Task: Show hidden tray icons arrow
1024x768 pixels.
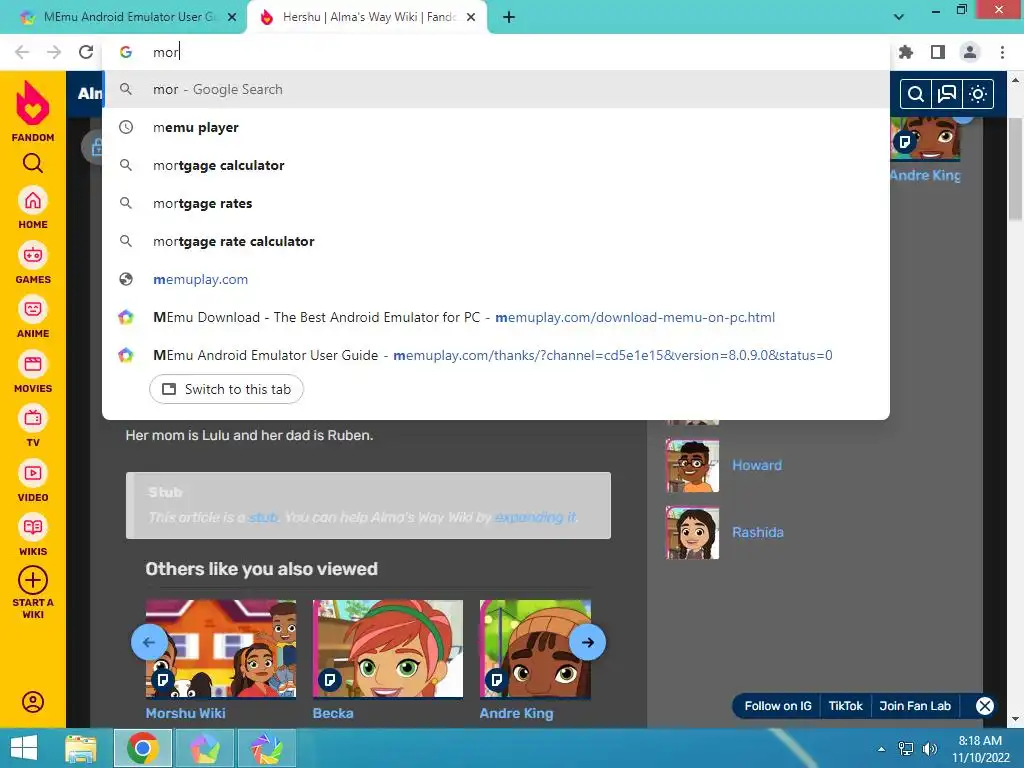Action: pos(882,749)
